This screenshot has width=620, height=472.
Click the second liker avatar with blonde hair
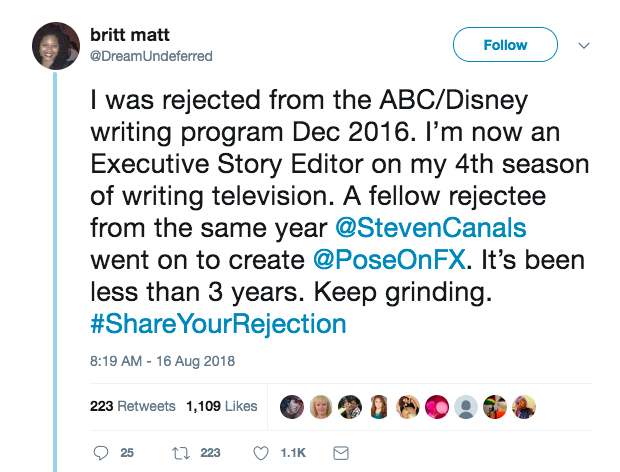pos(321,406)
